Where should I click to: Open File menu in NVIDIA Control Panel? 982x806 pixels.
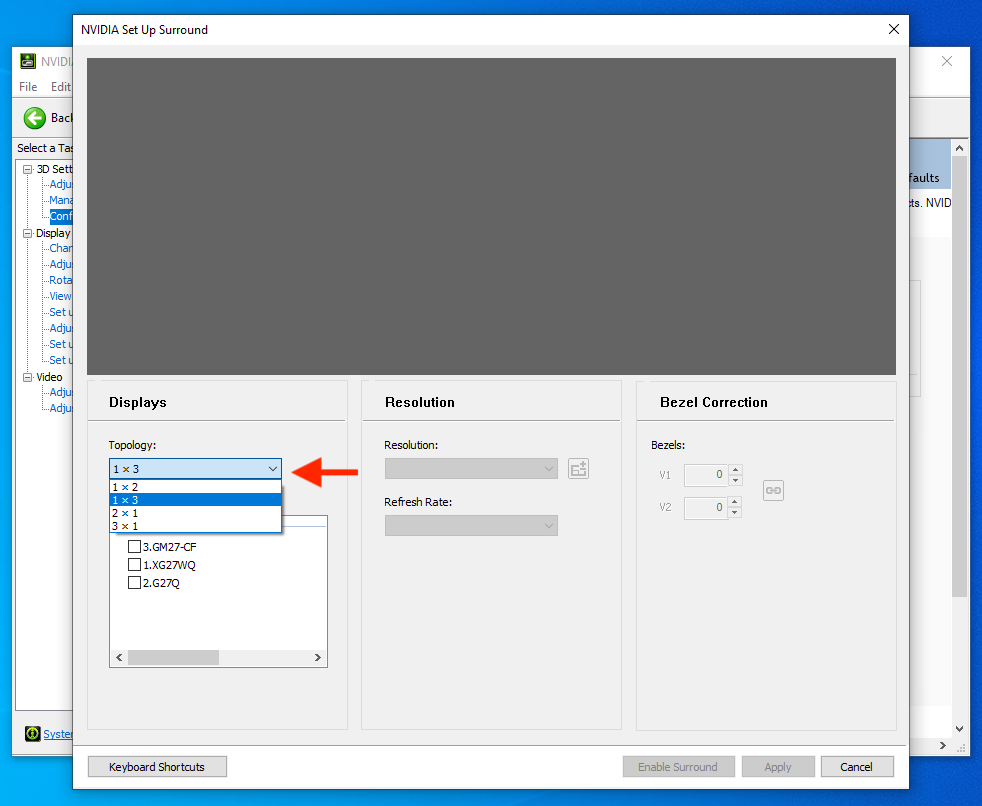pyautogui.click(x=28, y=86)
